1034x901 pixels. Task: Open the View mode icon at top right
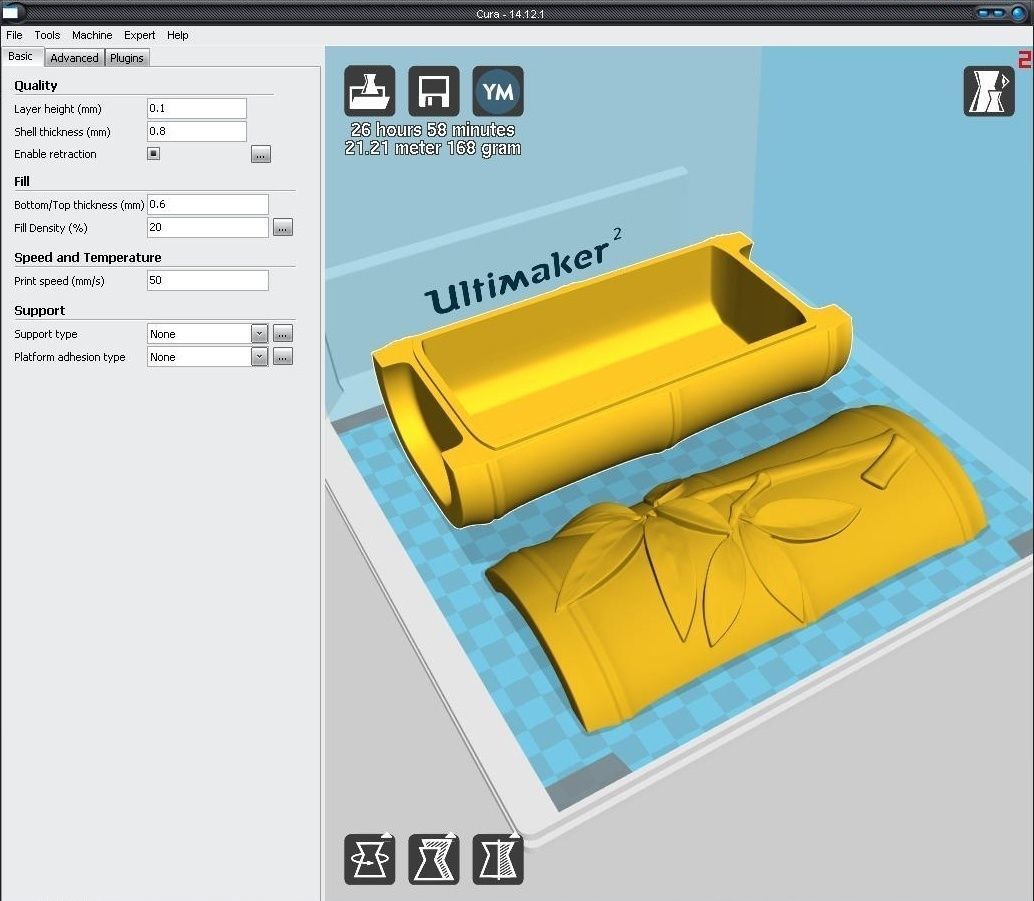click(x=988, y=91)
